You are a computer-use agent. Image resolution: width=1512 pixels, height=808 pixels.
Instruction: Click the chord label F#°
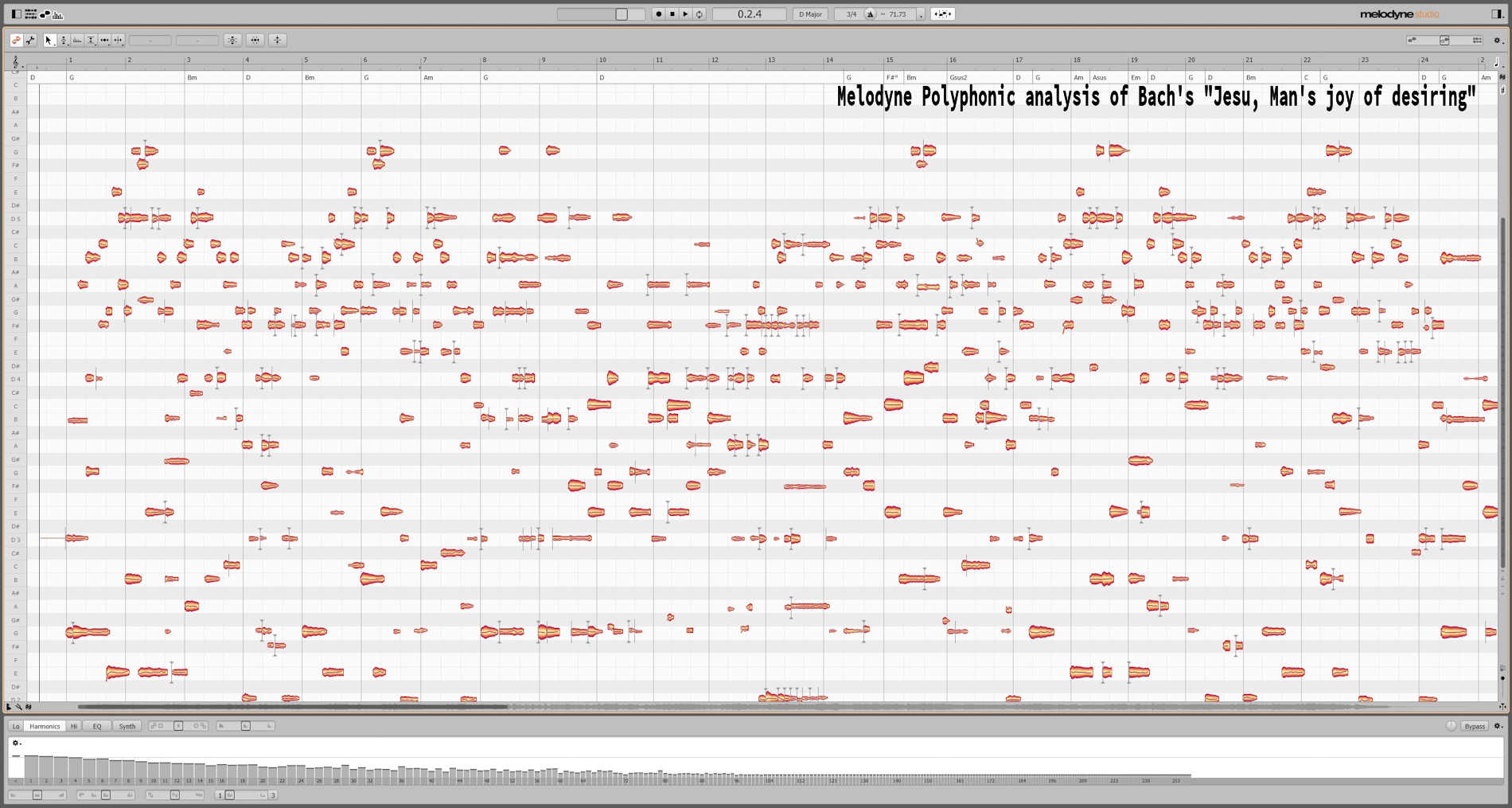(892, 78)
